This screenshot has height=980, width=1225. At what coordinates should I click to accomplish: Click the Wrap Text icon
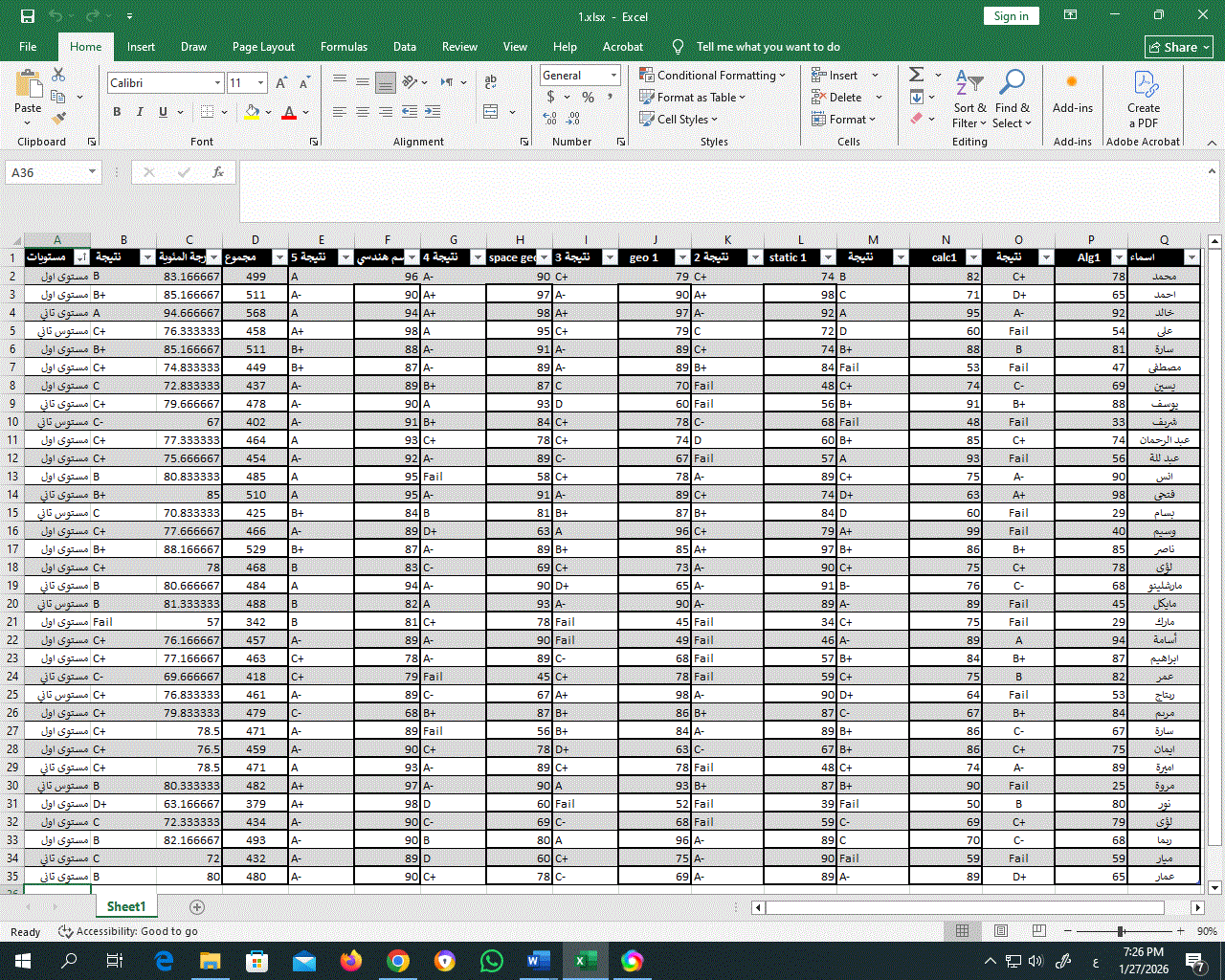pyautogui.click(x=491, y=82)
